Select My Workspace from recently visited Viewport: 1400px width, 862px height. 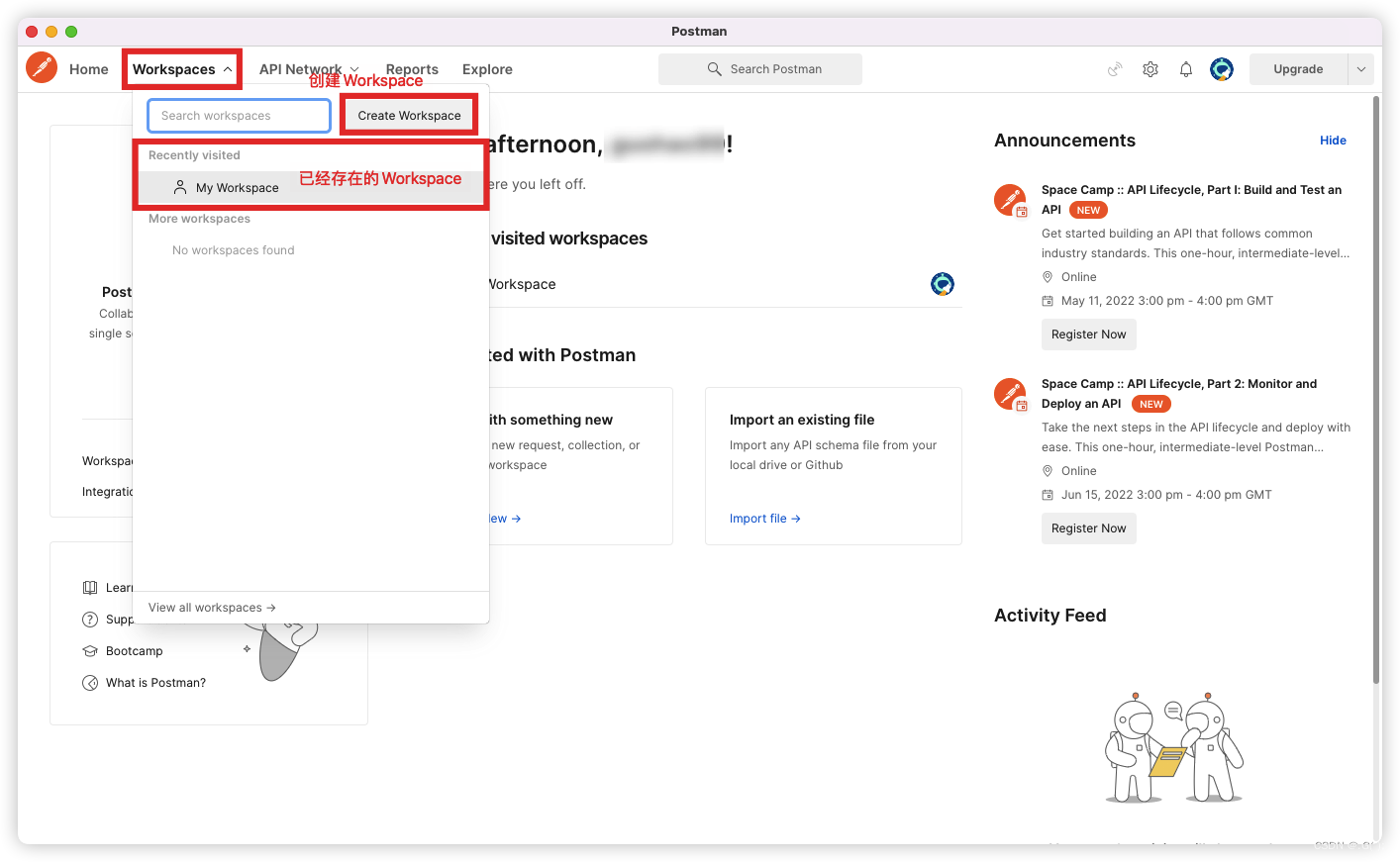(311, 187)
